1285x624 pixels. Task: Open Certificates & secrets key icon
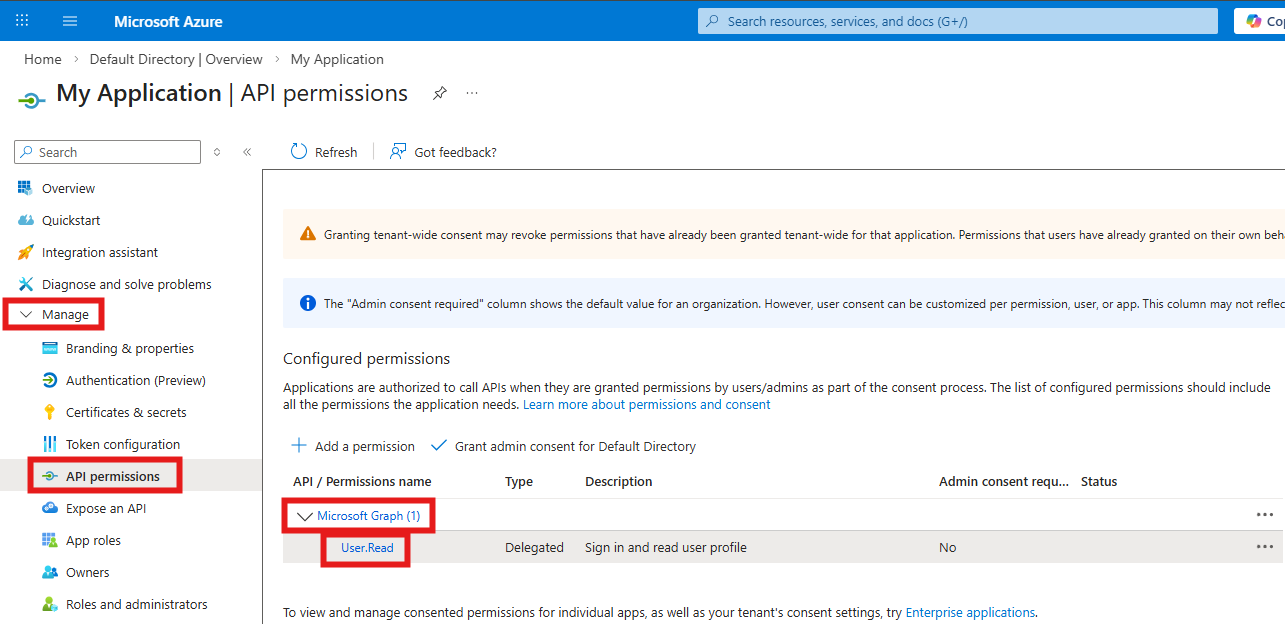tap(49, 412)
